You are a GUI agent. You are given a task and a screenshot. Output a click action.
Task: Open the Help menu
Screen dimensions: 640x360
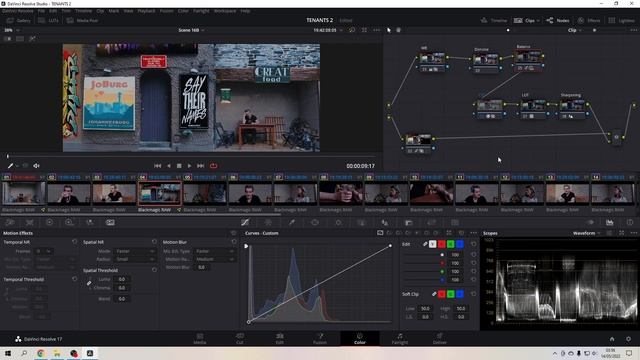[x=245, y=11]
